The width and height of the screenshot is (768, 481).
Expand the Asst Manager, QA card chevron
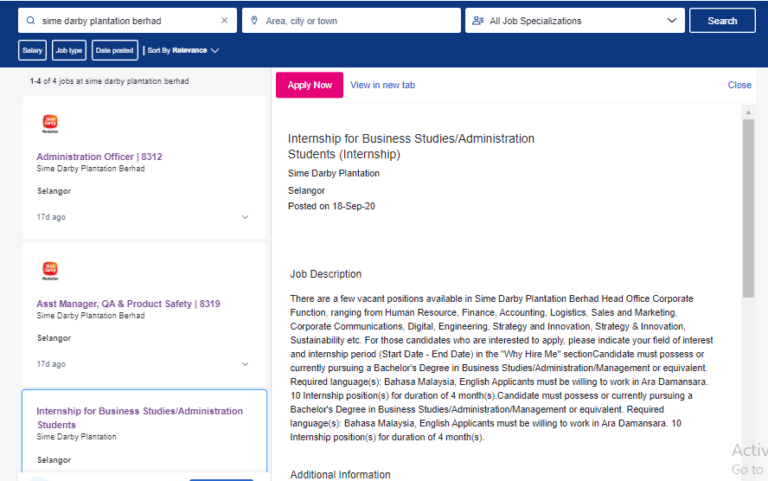(x=246, y=364)
